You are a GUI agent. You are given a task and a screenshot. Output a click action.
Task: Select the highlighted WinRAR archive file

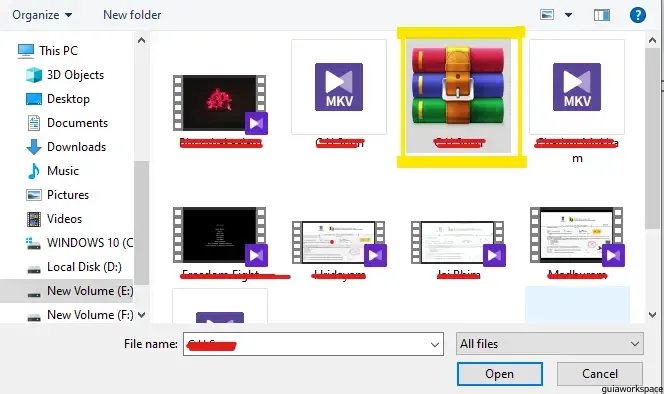point(458,96)
